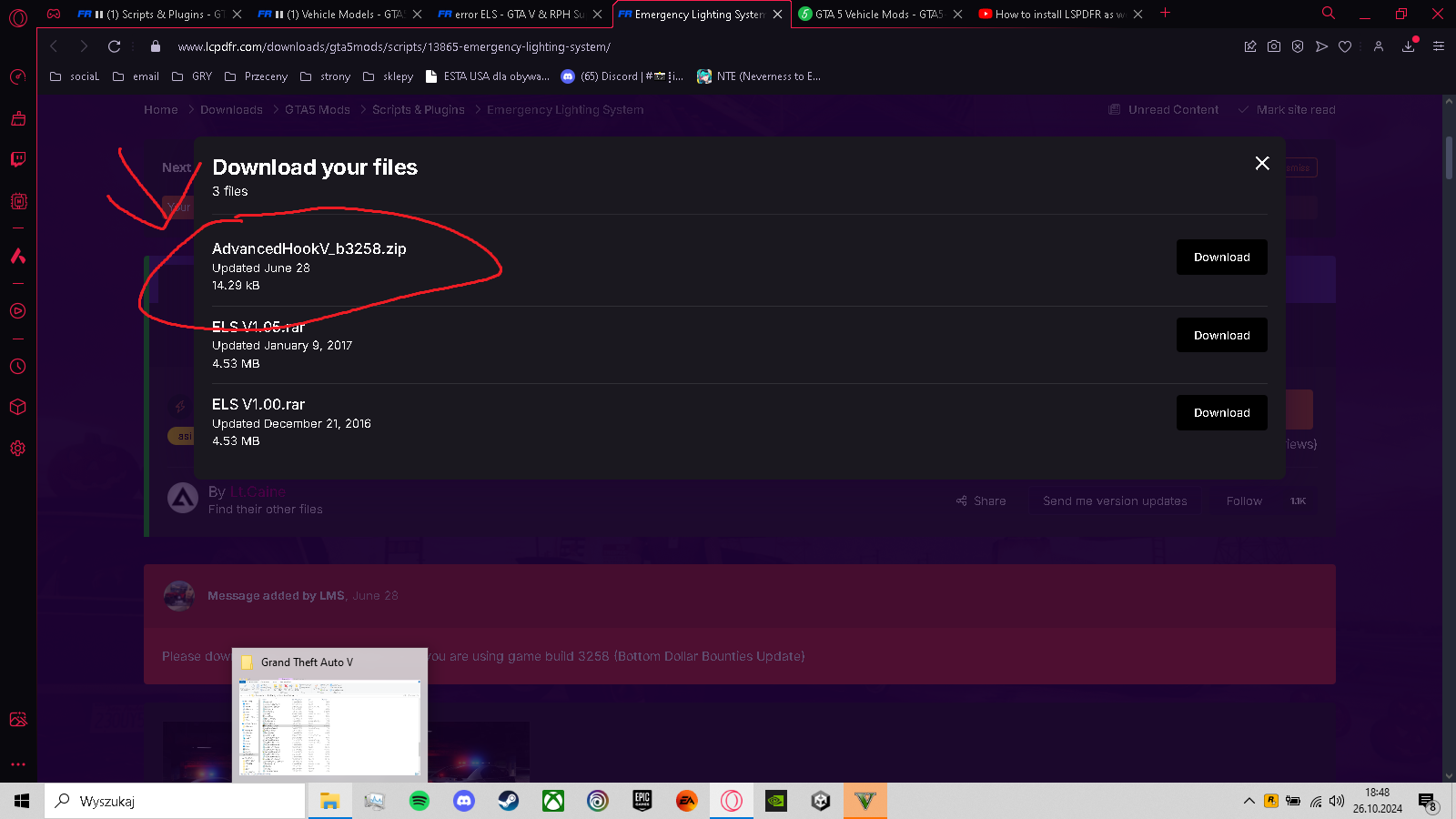The image size is (1456, 819).
Task: Open the sidebar extensions cube icon
Action: tap(18, 407)
